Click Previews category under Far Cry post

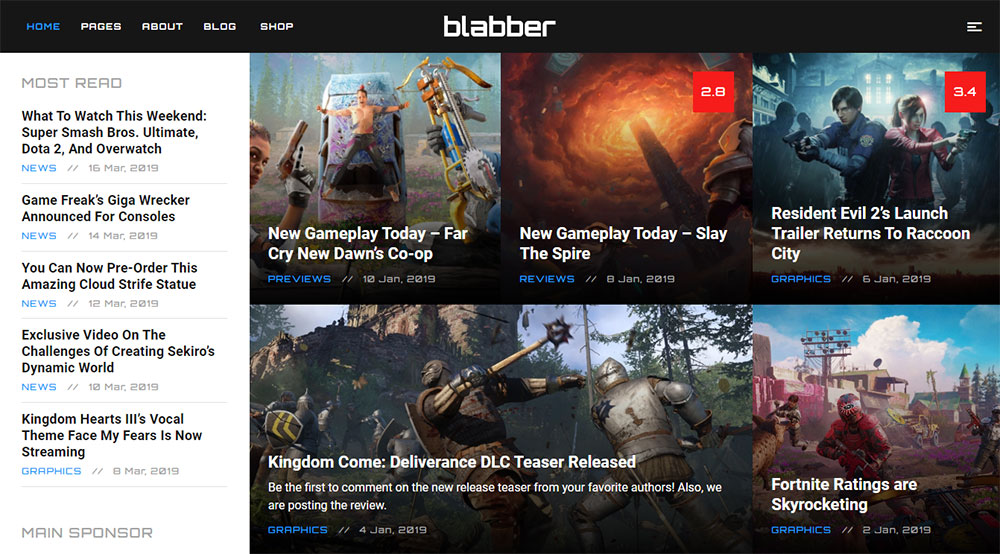click(299, 279)
